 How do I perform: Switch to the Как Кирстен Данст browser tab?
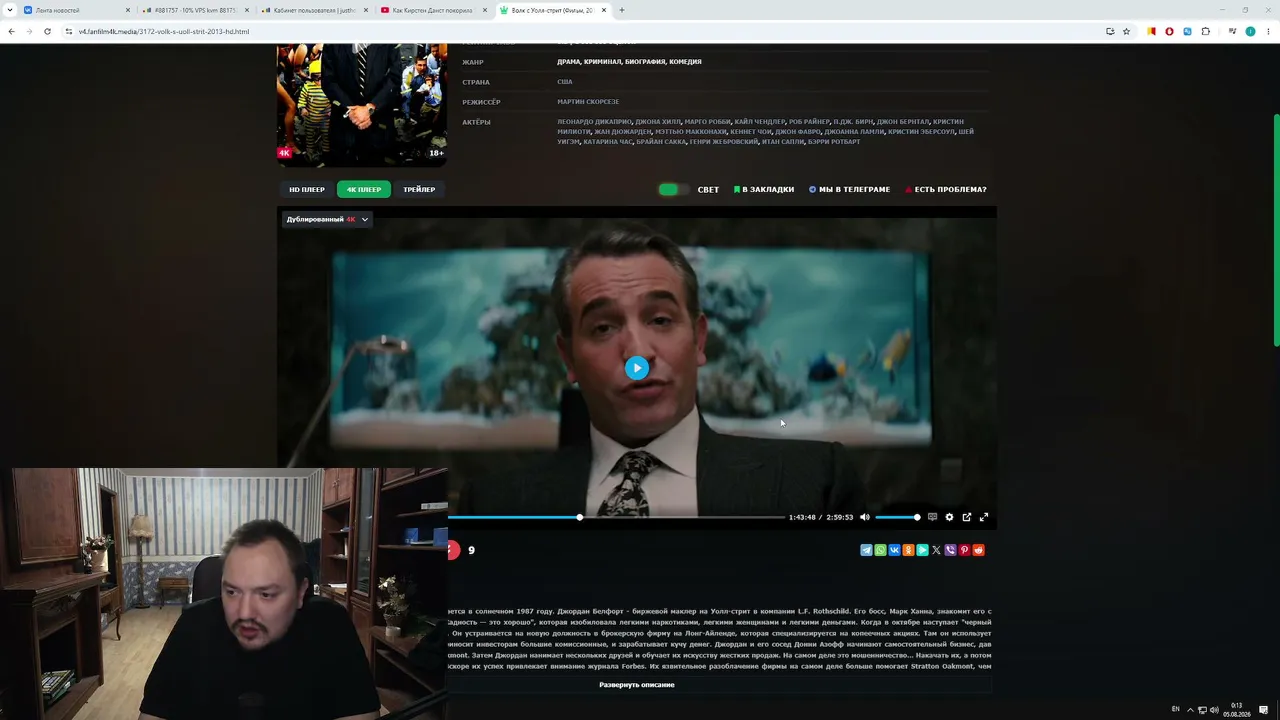(x=433, y=10)
